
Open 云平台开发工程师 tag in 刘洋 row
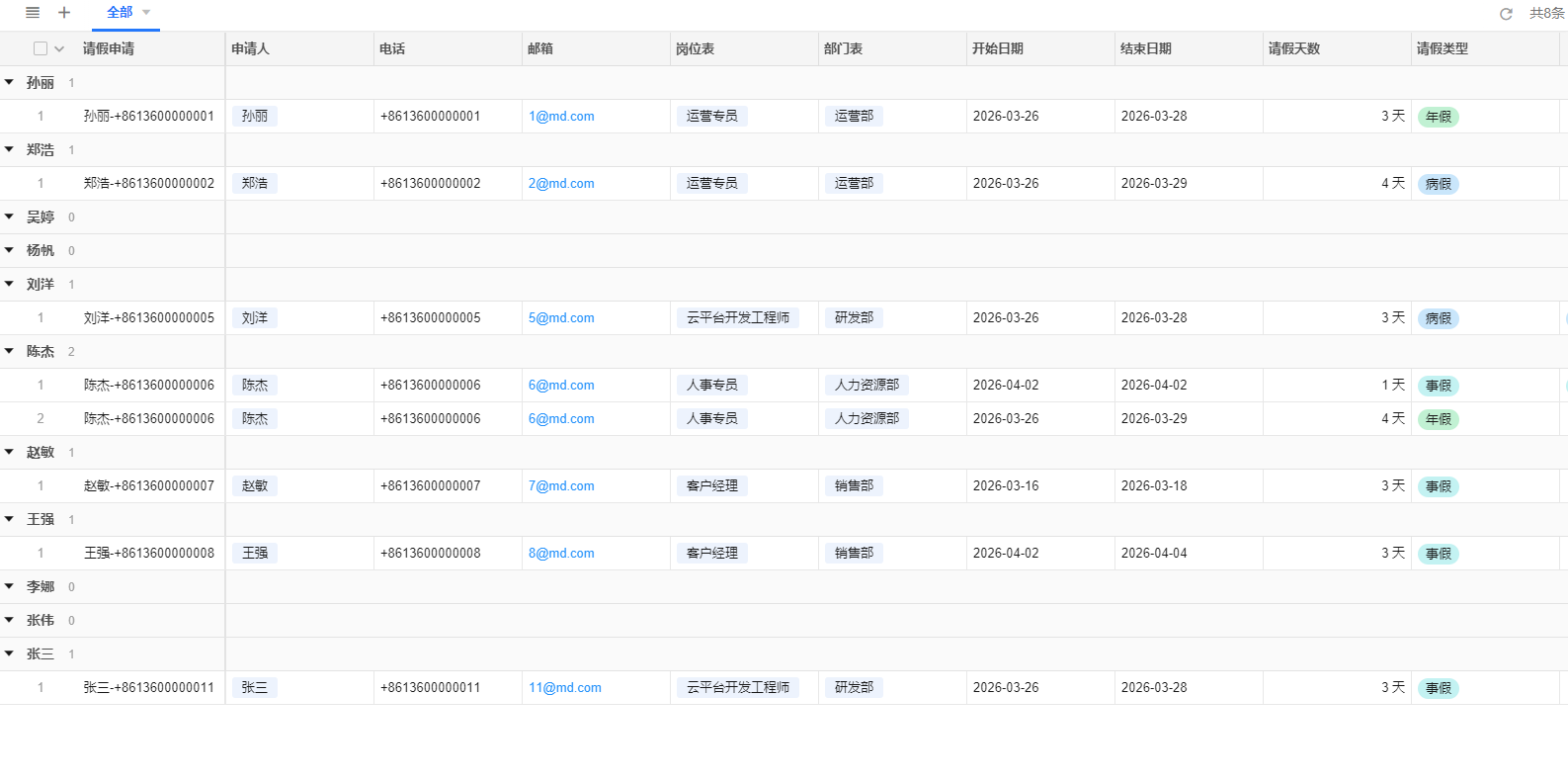(x=738, y=318)
